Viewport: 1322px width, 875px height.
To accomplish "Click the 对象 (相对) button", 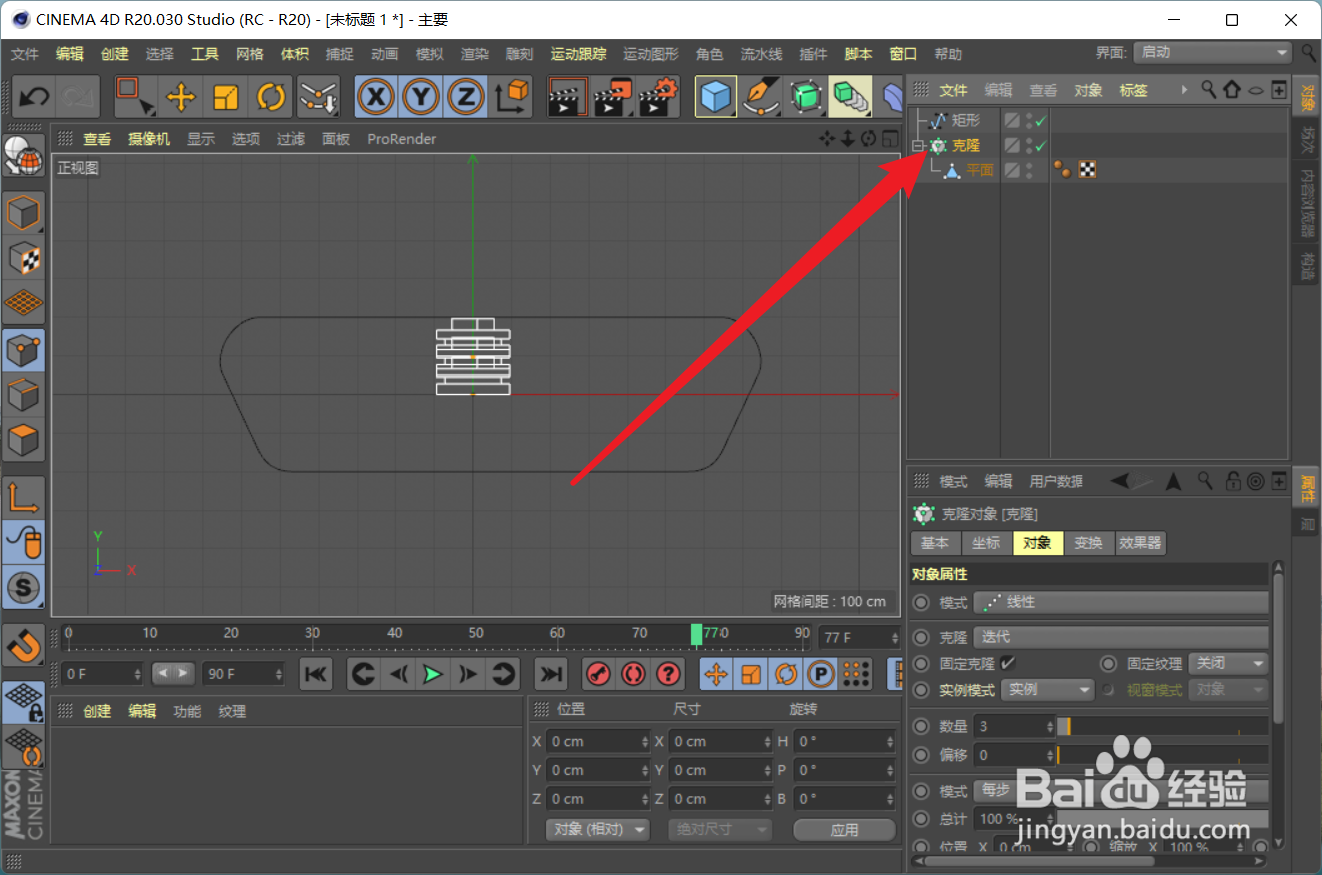I will (597, 829).
